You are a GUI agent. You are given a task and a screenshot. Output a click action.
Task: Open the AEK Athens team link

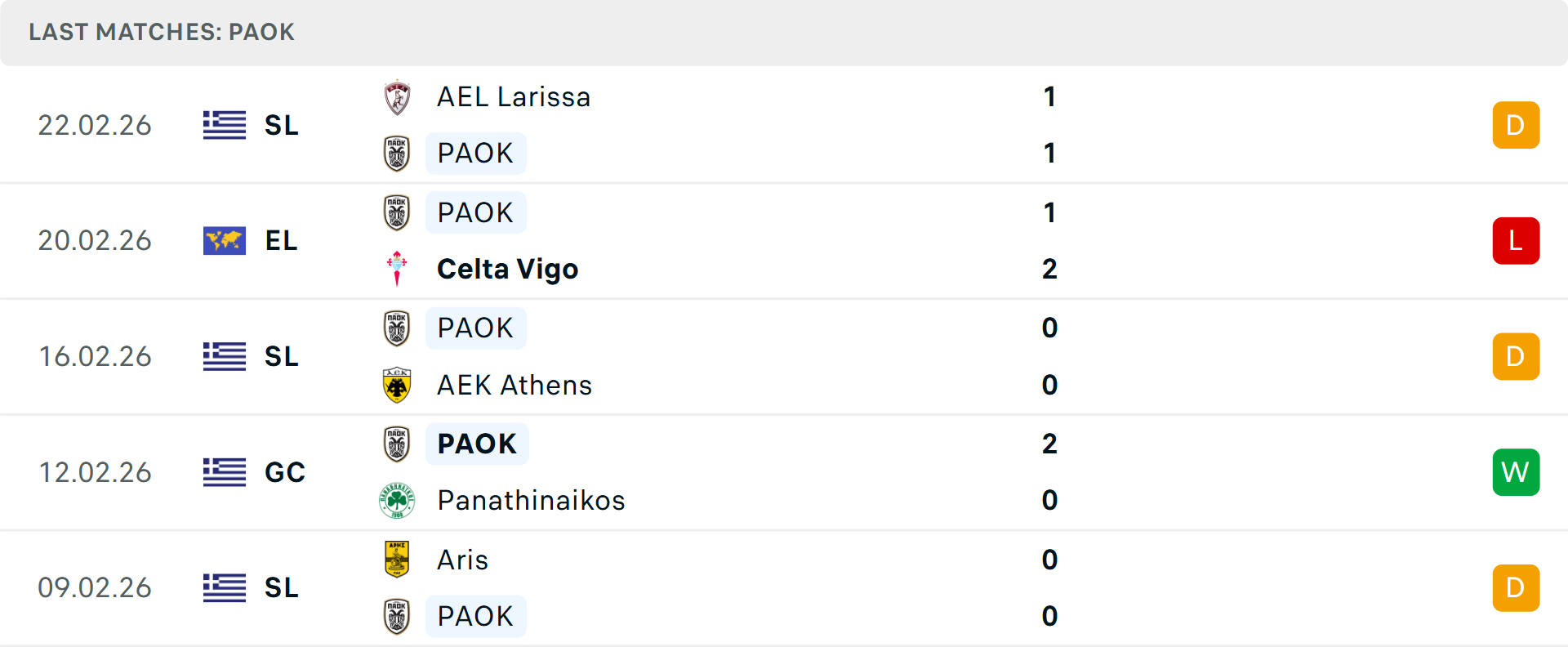[514, 385]
